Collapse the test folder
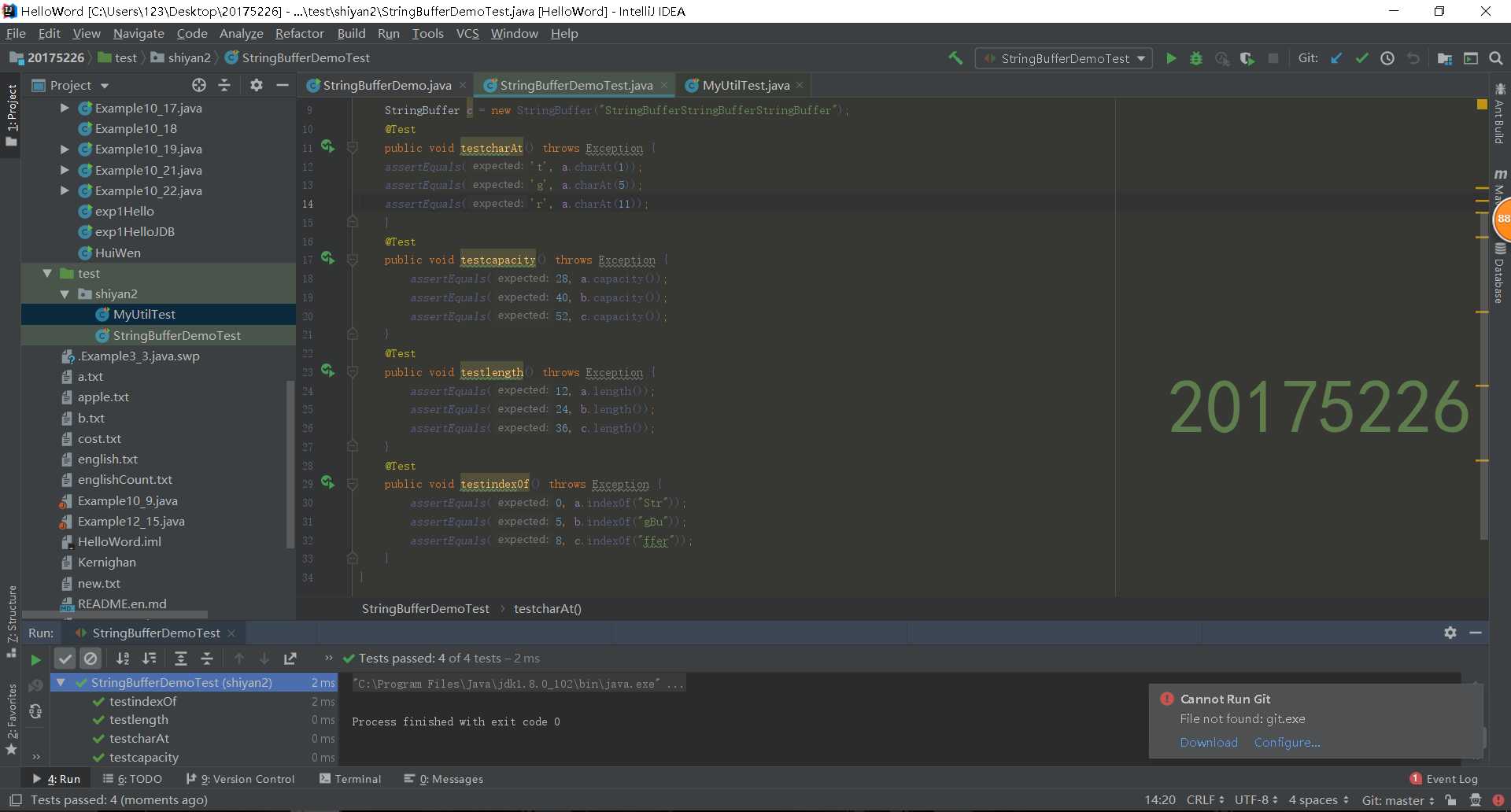Viewport: 1511px width, 812px height. (x=47, y=274)
